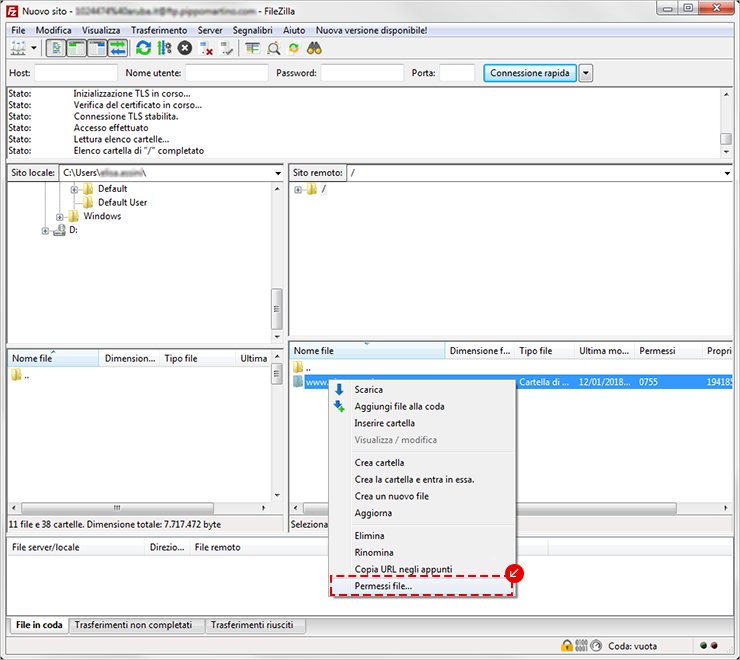Toggle directory comparison icon
Viewport: 740px width, 660px height.
point(273,48)
